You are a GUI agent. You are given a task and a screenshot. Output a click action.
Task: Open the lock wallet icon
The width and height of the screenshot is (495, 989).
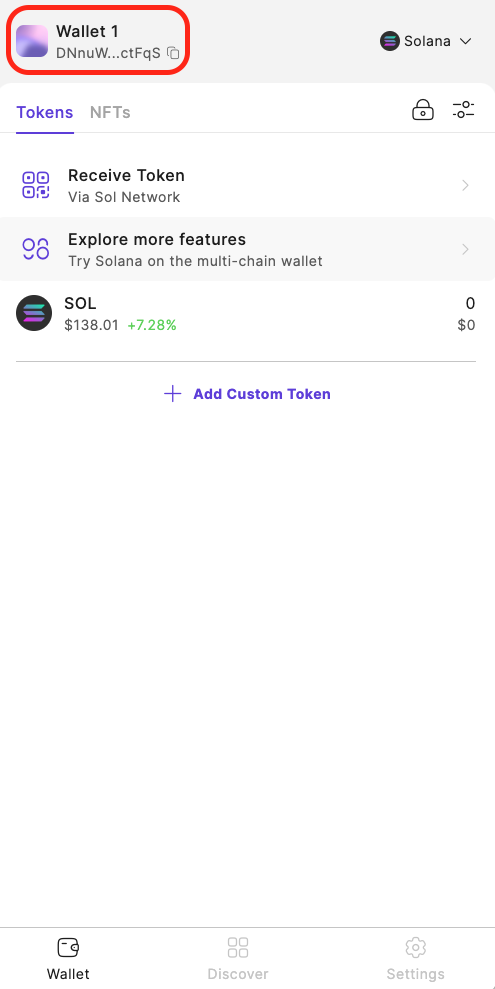422,109
